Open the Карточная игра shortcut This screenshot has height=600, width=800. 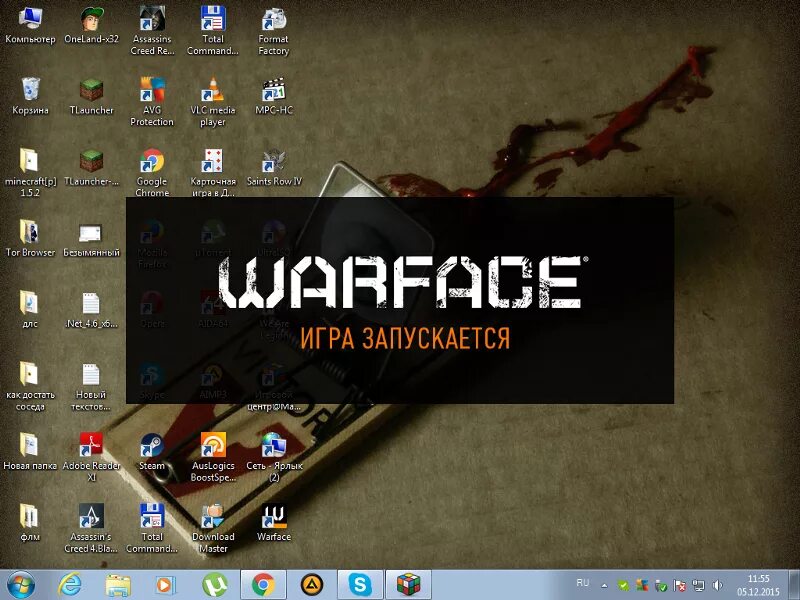pos(213,172)
